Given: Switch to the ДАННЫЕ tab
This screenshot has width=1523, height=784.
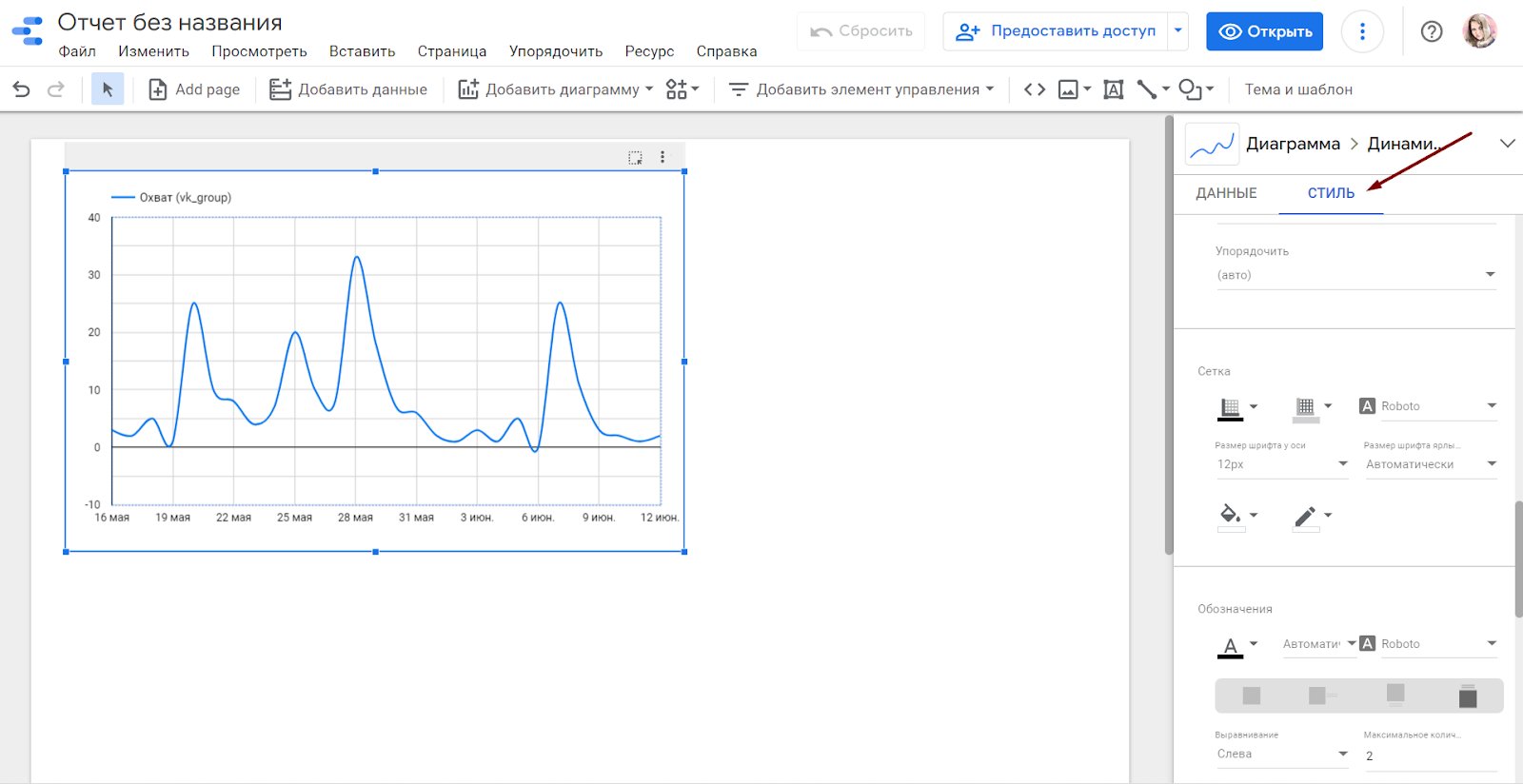Looking at the screenshot, I should (1226, 193).
